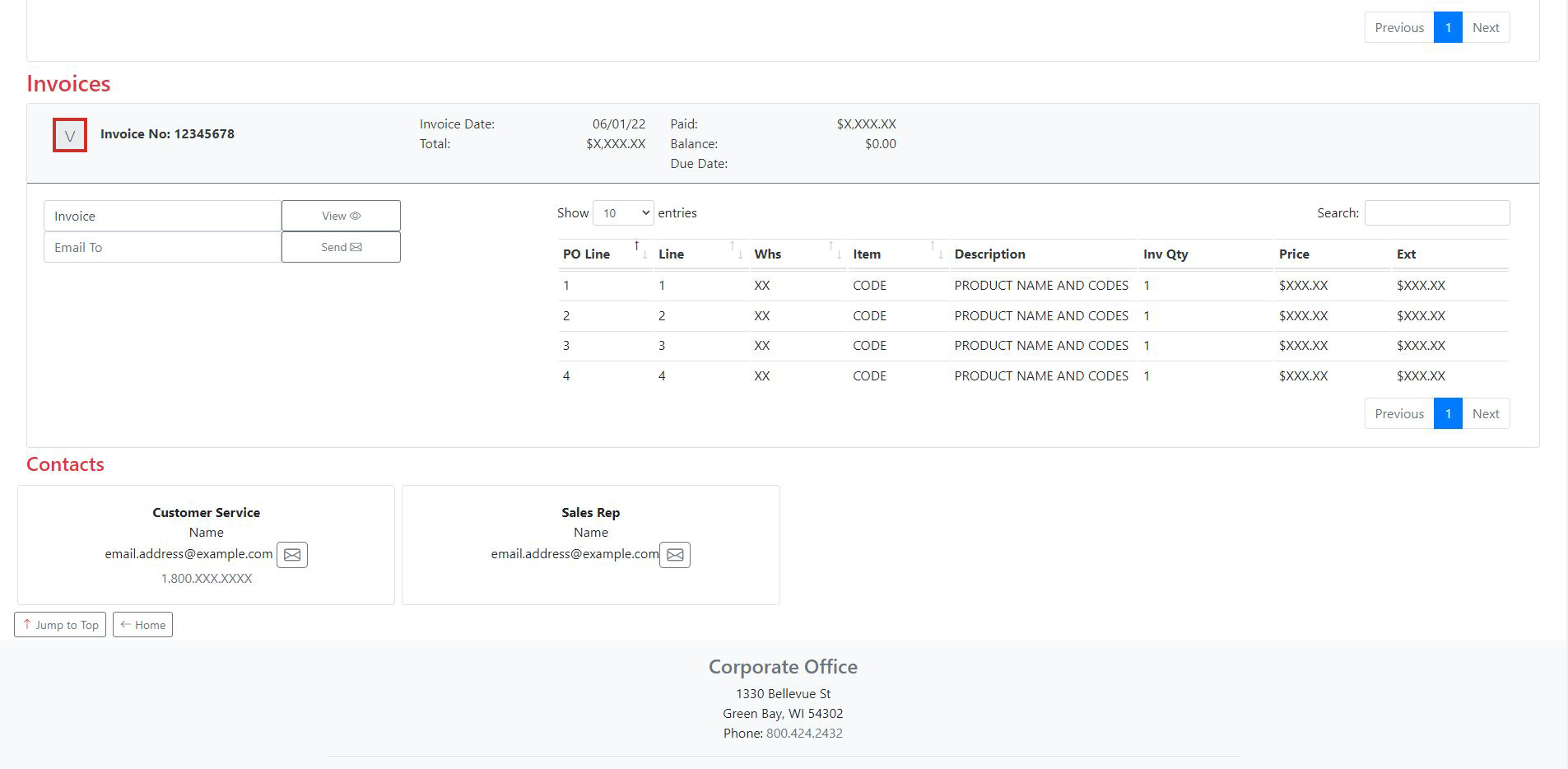Select page 1 in line items pagination

click(x=1448, y=413)
